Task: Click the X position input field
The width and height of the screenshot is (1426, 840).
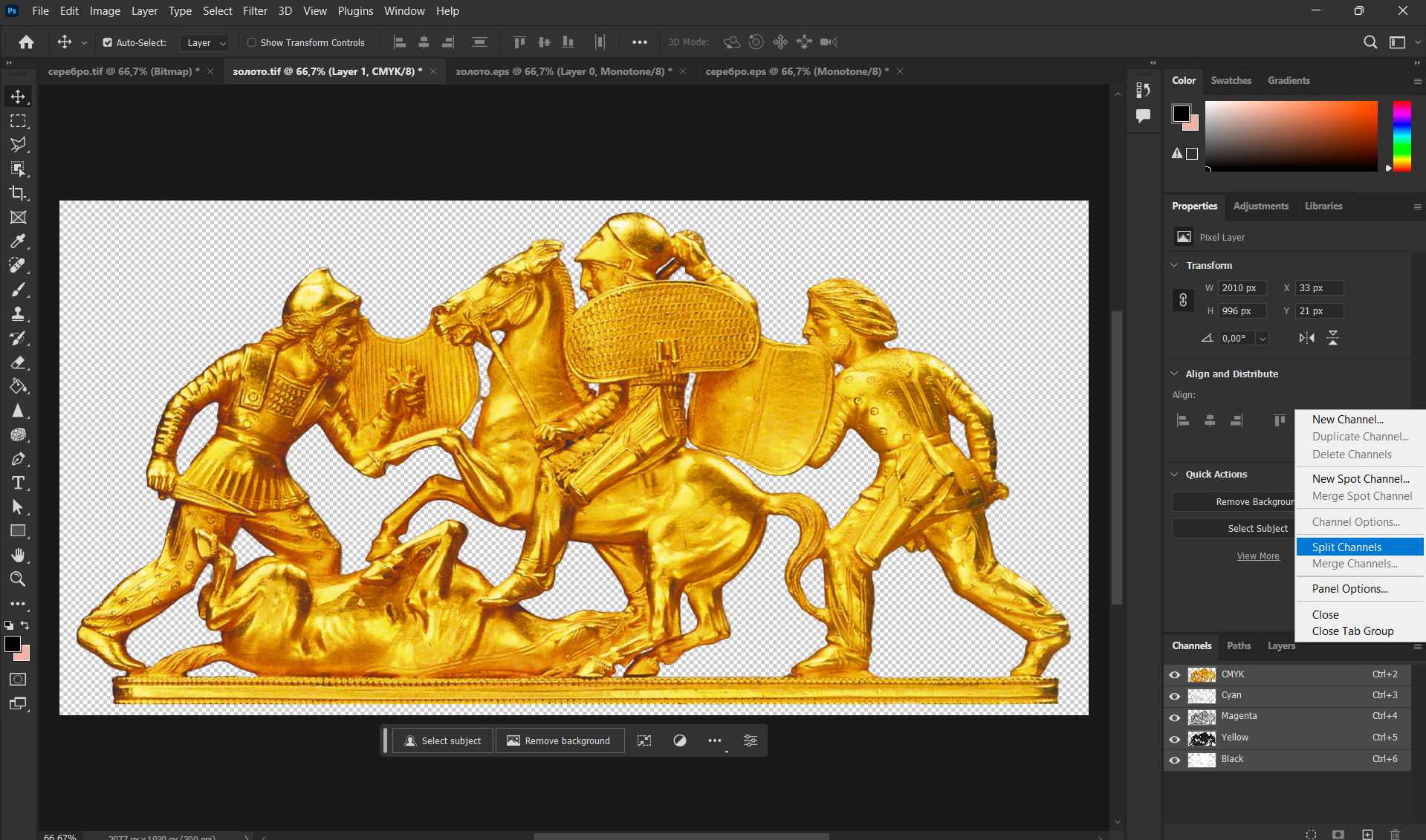Action: click(x=1320, y=288)
